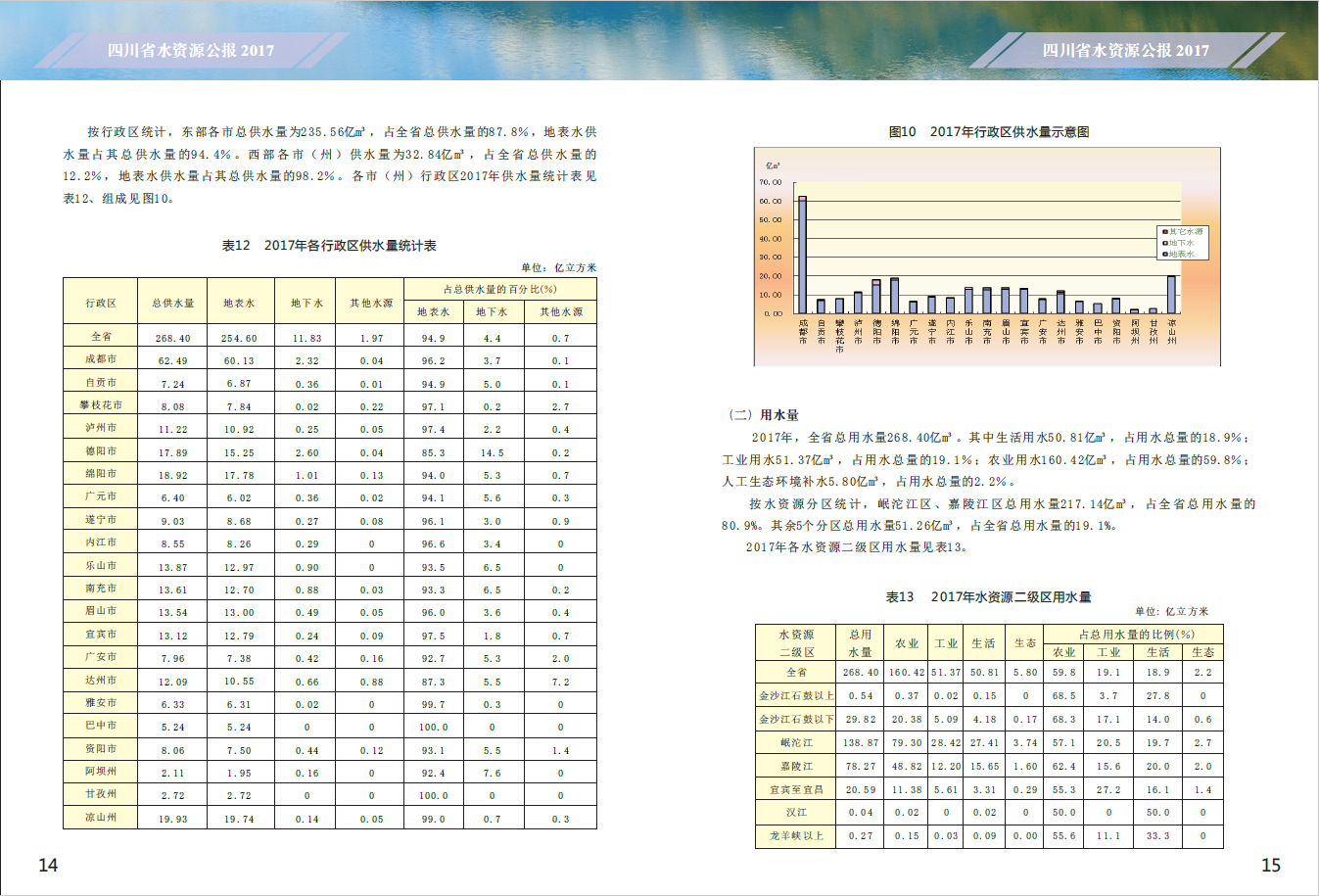Click the 占总供水量的百分比(%) header
Image resolution: width=1319 pixels, height=896 pixels.
tap(499, 289)
